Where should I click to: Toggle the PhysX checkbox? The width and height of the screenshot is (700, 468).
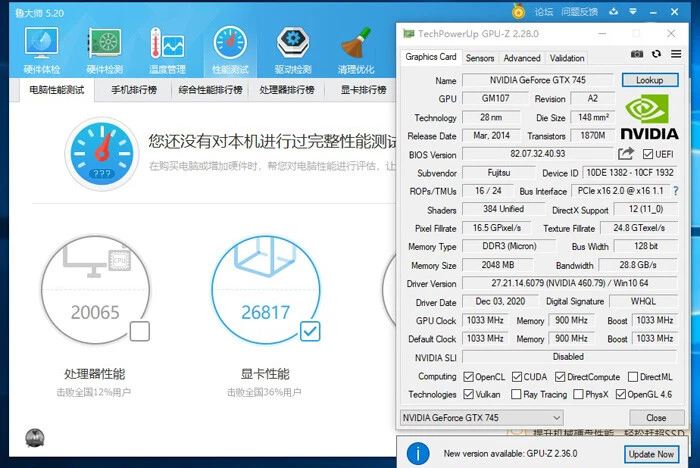point(578,394)
